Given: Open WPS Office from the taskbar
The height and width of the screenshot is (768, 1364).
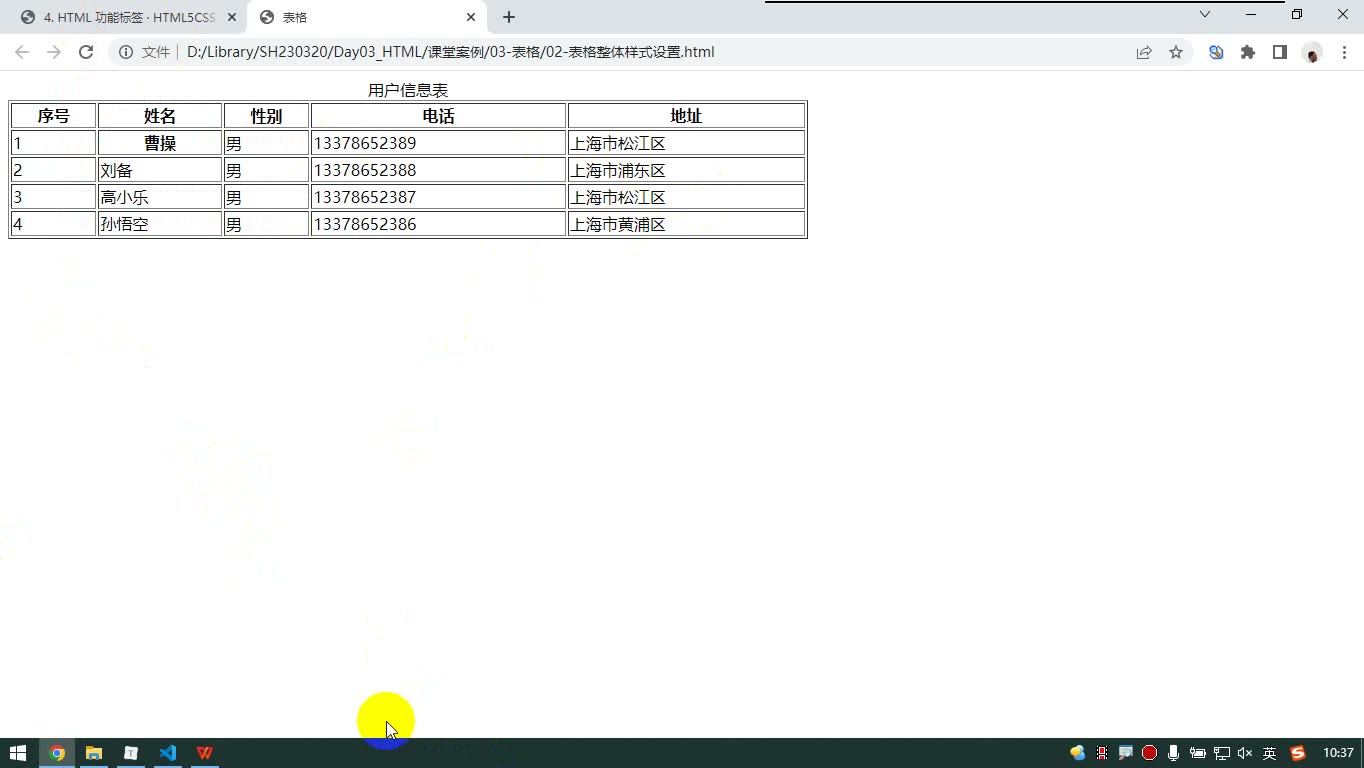Looking at the screenshot, I should [x=205, y=753].
